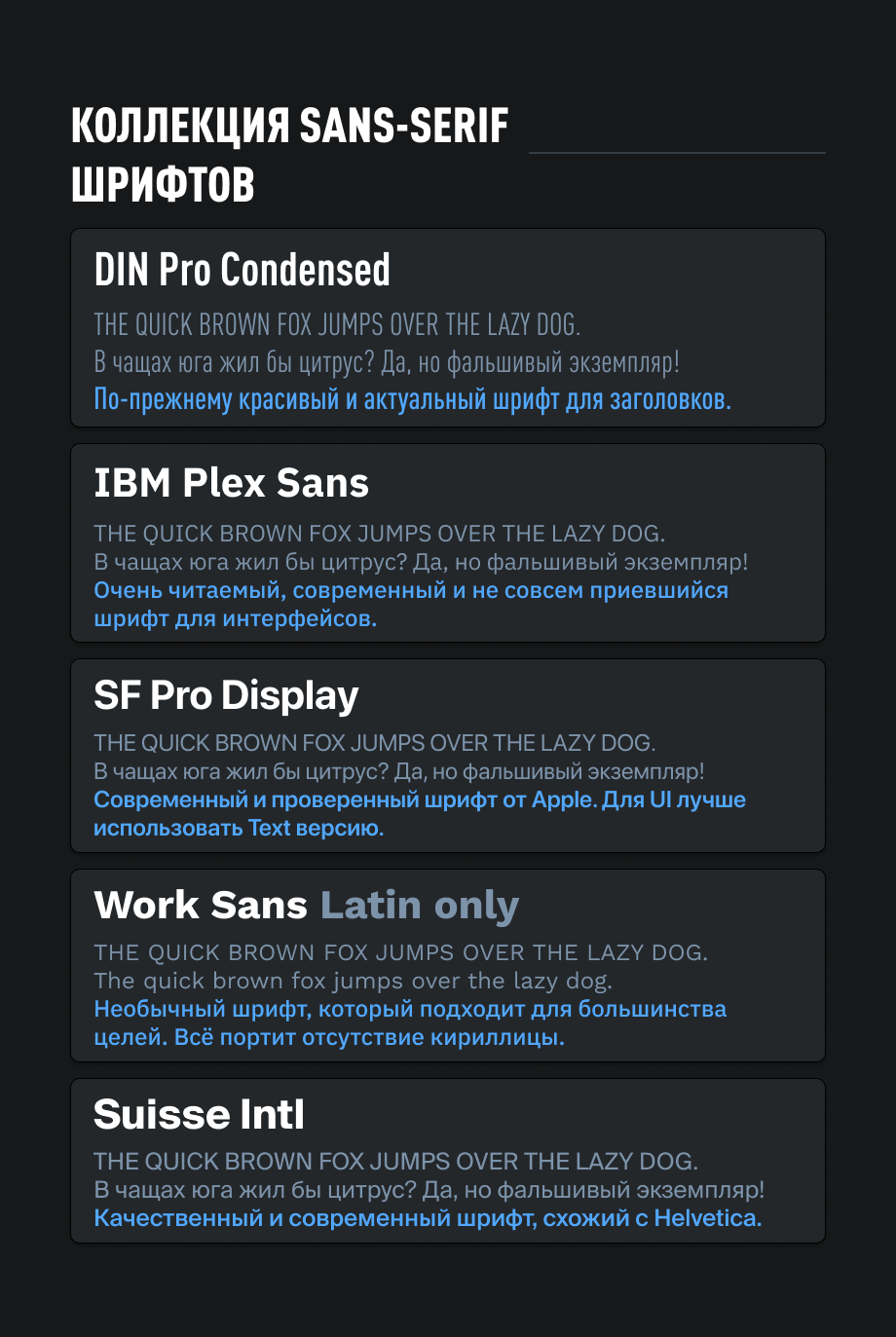This screenshot has height=1337, width=896.
Task: Open the blue IBM Plex Sans description text
Action: (410, 604)
